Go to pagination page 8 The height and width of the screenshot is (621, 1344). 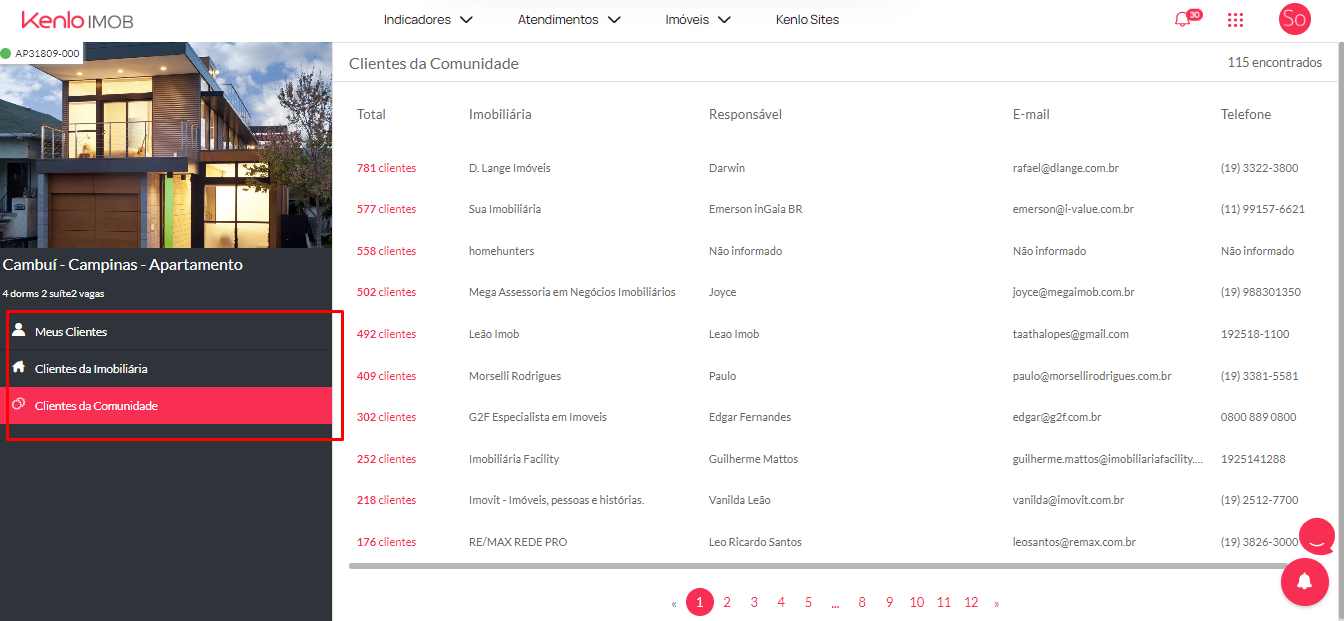pyautogui.click(x=862, y=602)
